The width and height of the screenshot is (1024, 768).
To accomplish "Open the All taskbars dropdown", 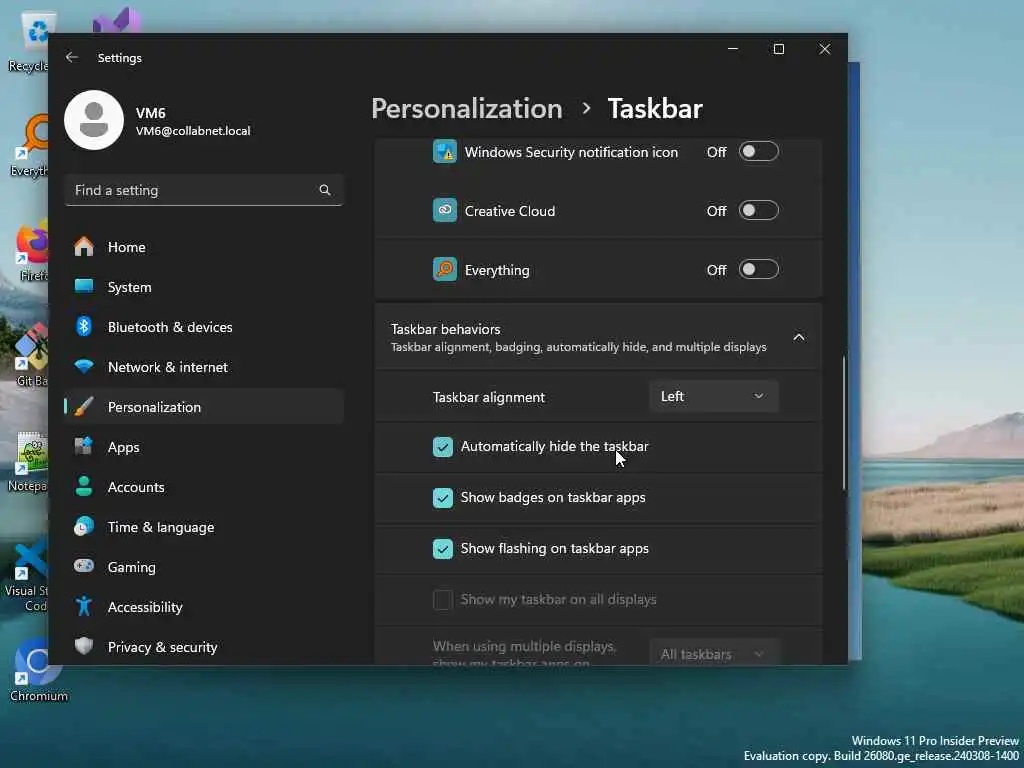I will click(x=714, y=654).
